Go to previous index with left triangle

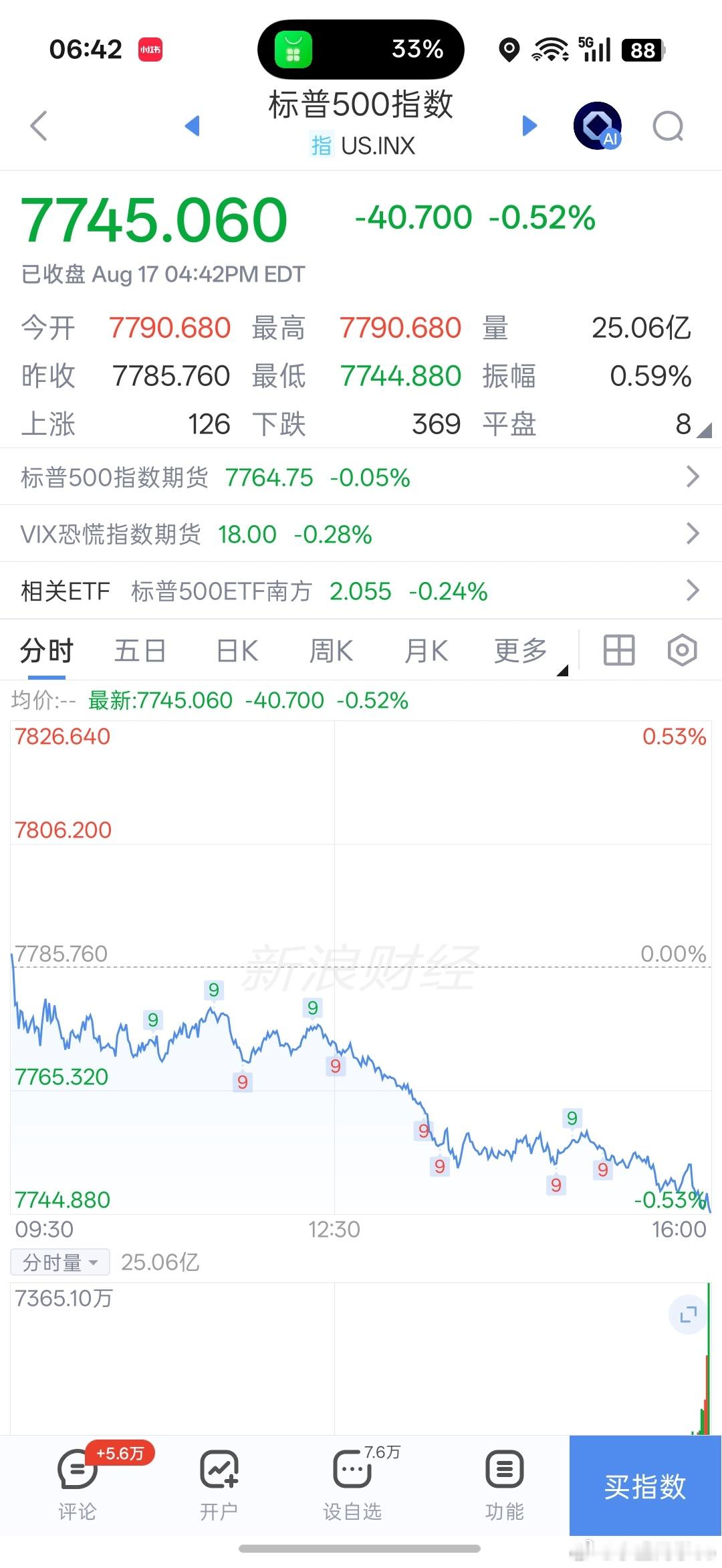(193, 125)
